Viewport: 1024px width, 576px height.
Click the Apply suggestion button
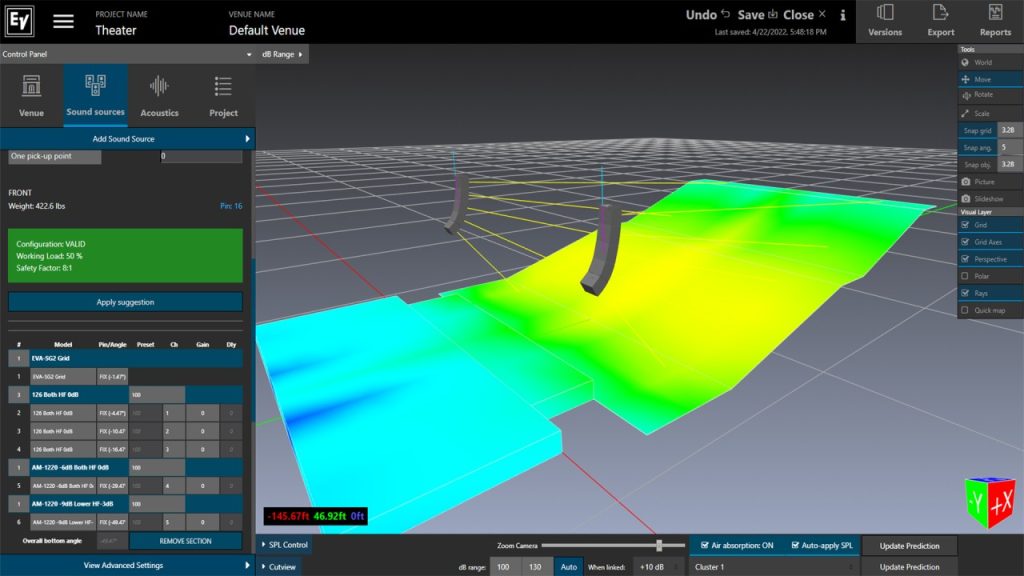(125, 302)
